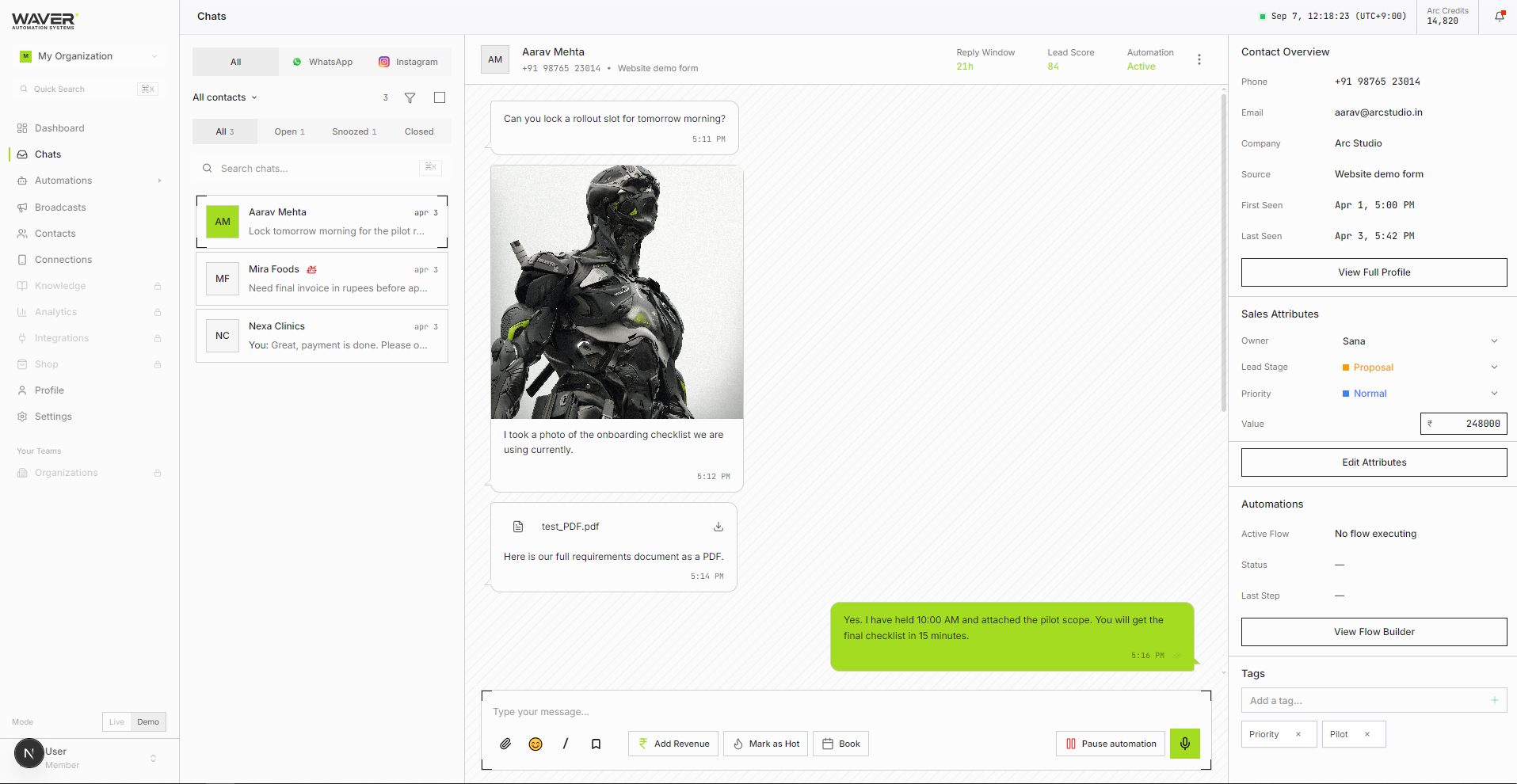Click View Flow Builder button
This screenshot has width=1517, height=784.
coord(1374,632)
